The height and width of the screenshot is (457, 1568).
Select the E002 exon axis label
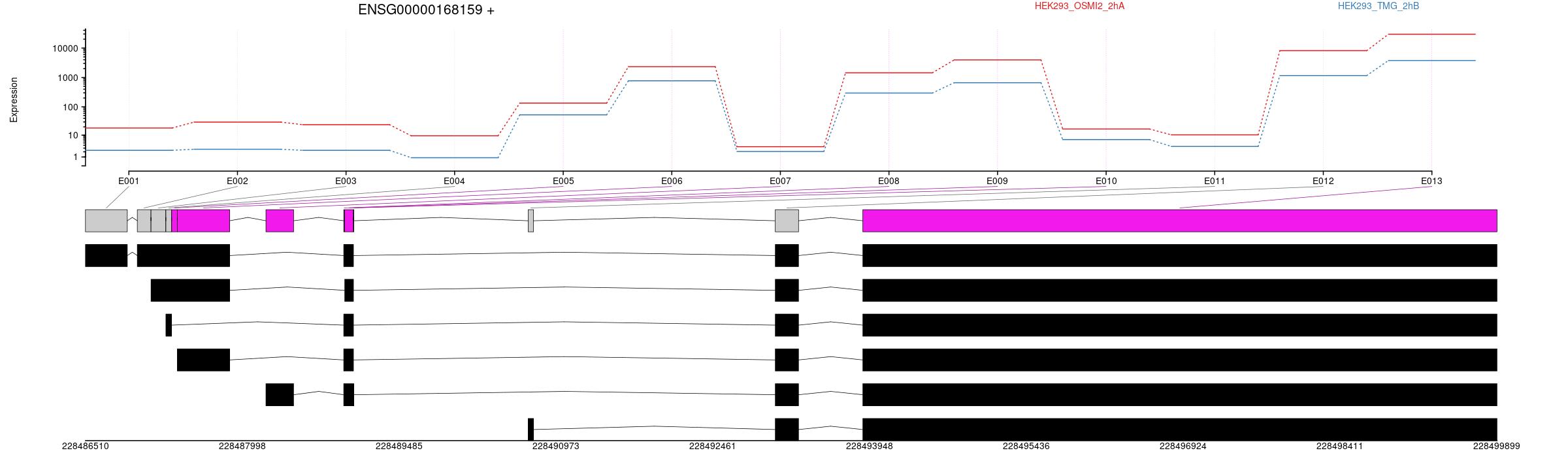[237, 181]
